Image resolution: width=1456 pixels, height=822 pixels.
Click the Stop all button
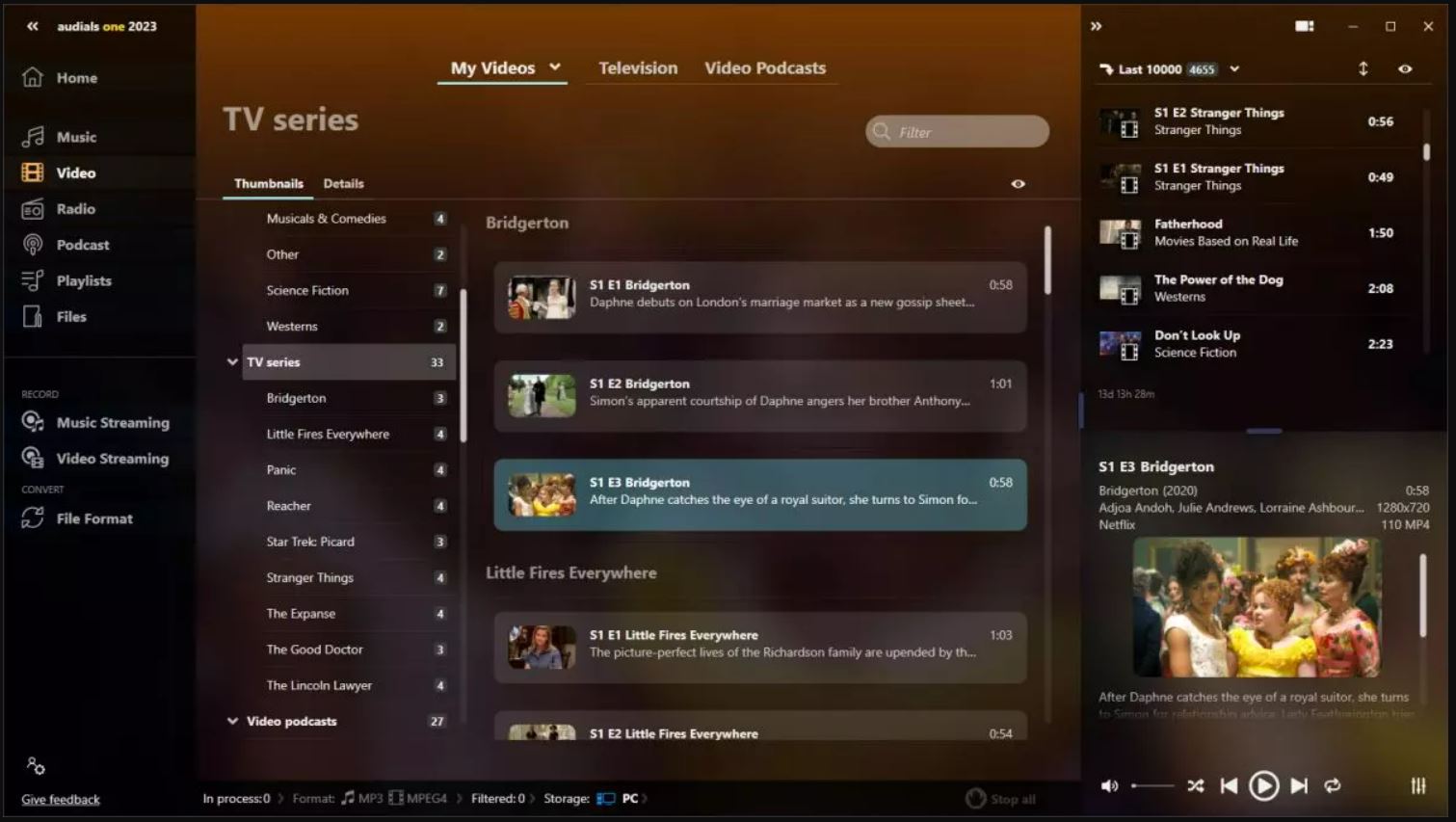click(1001, 799)
